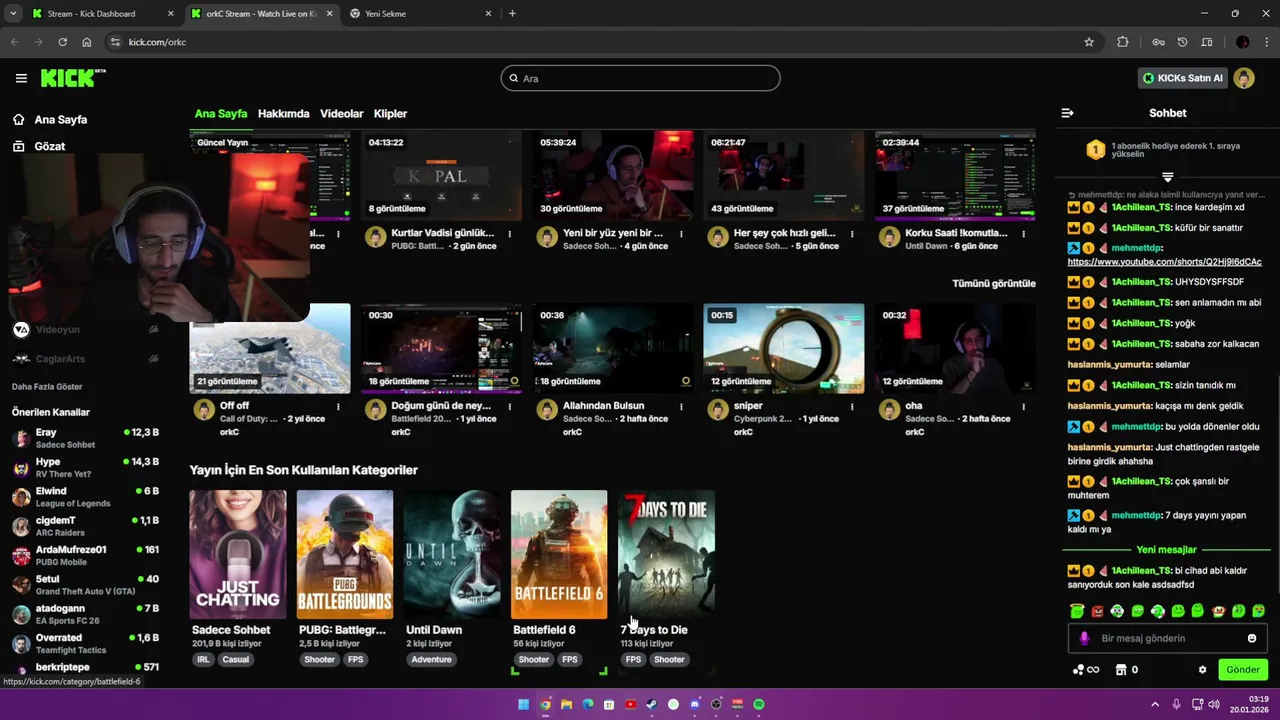
Task: Open chat settings gear icon
Action: tap(1202, 670)
